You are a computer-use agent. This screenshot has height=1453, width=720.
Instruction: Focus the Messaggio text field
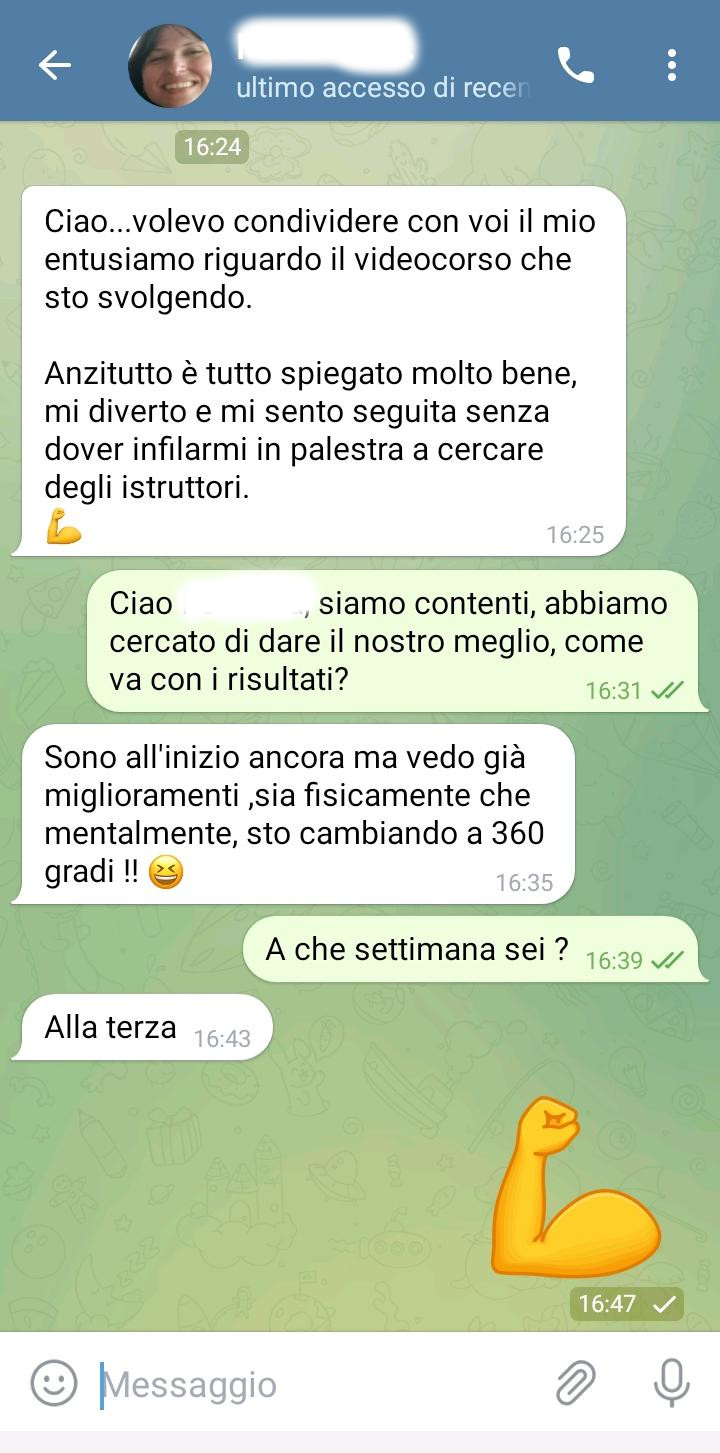pos(320,1385)
